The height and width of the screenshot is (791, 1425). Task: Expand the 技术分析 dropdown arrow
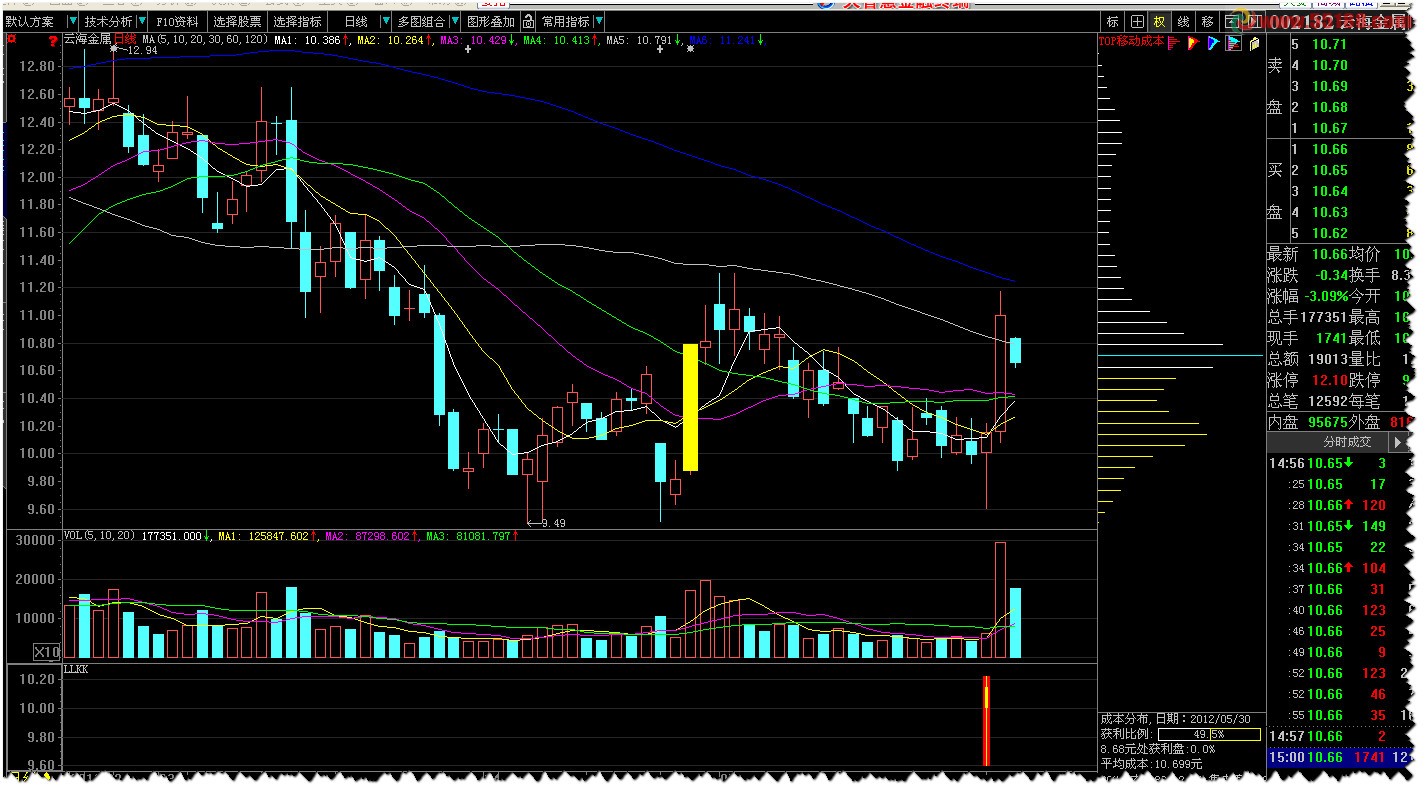(x=142, y=21)
